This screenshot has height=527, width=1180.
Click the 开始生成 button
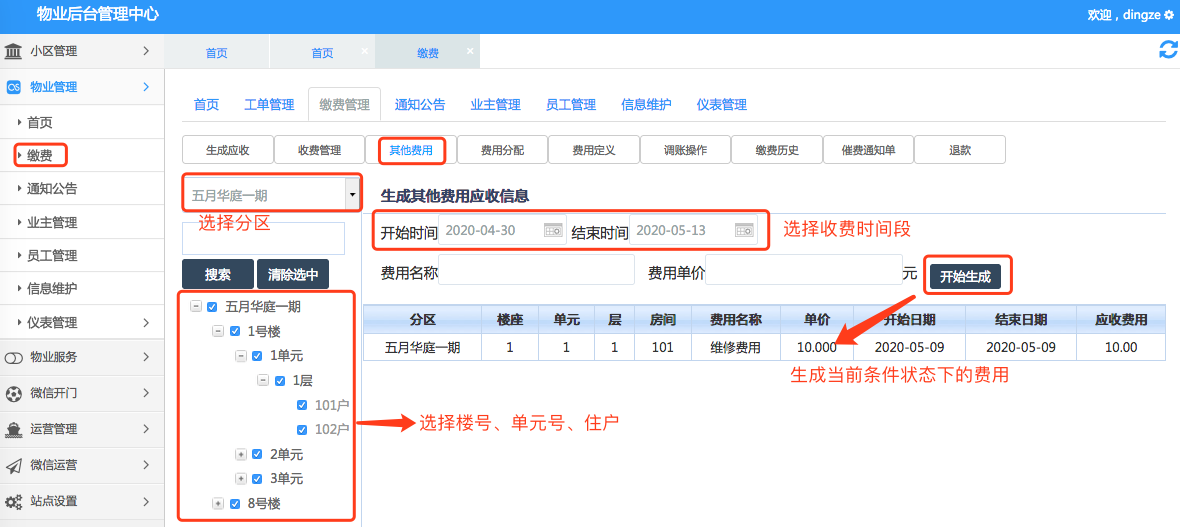pyautogui.click(x=966, y=276)
